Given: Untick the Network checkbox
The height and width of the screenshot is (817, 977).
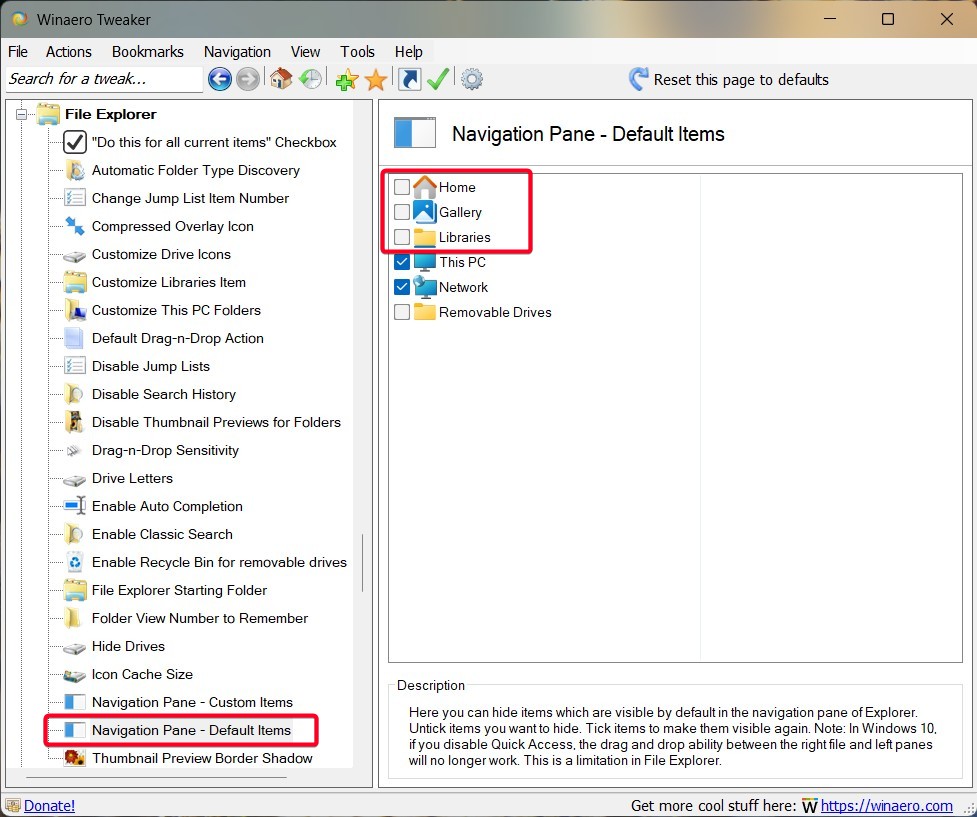Looking at the screenshot, I should (402, 287).
